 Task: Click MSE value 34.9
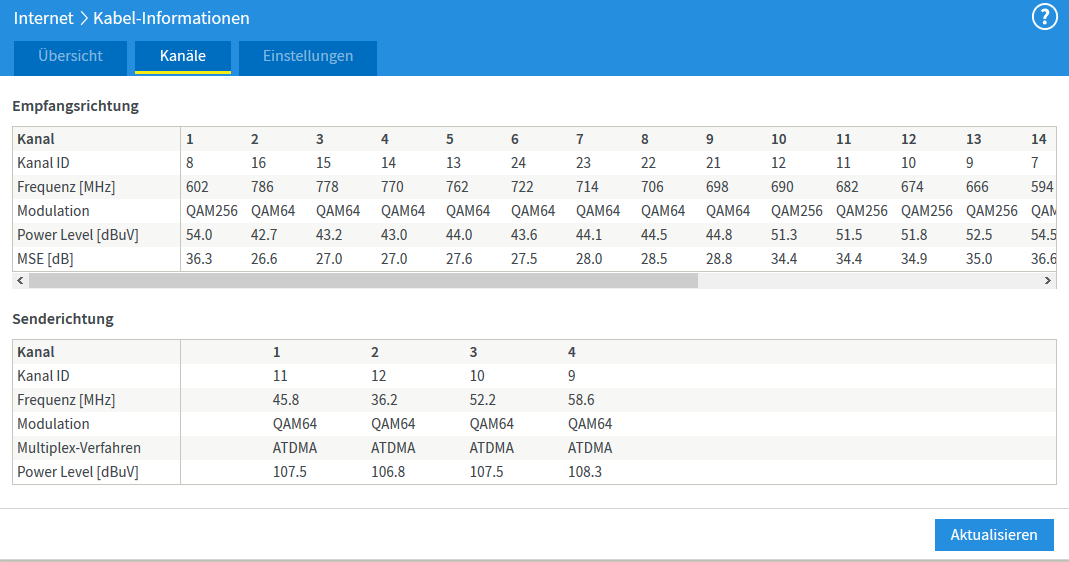(x=914, y=259)
